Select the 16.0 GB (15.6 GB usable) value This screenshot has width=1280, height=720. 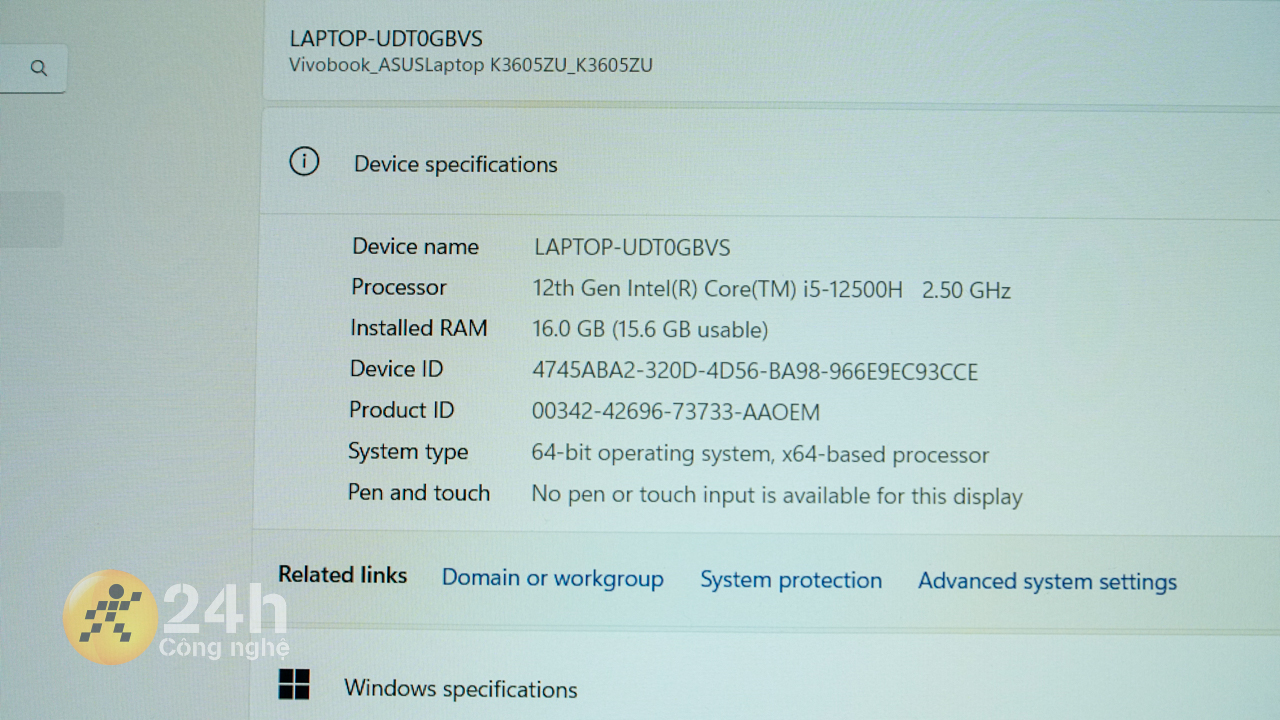(x=650, y=330)
